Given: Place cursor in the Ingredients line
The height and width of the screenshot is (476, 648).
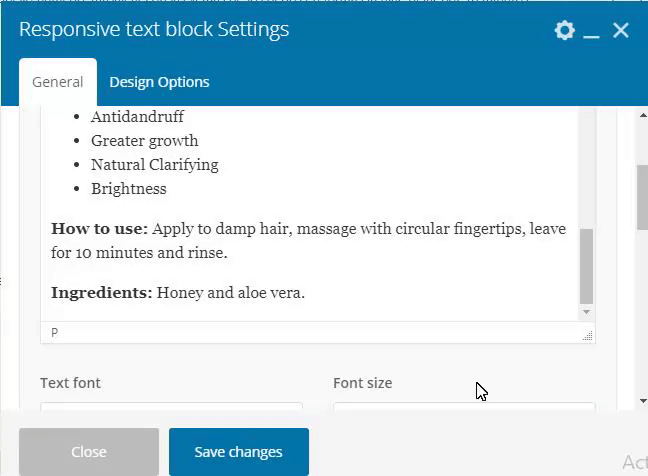Looking at the screenshot, I should click(x=230, y=293).
